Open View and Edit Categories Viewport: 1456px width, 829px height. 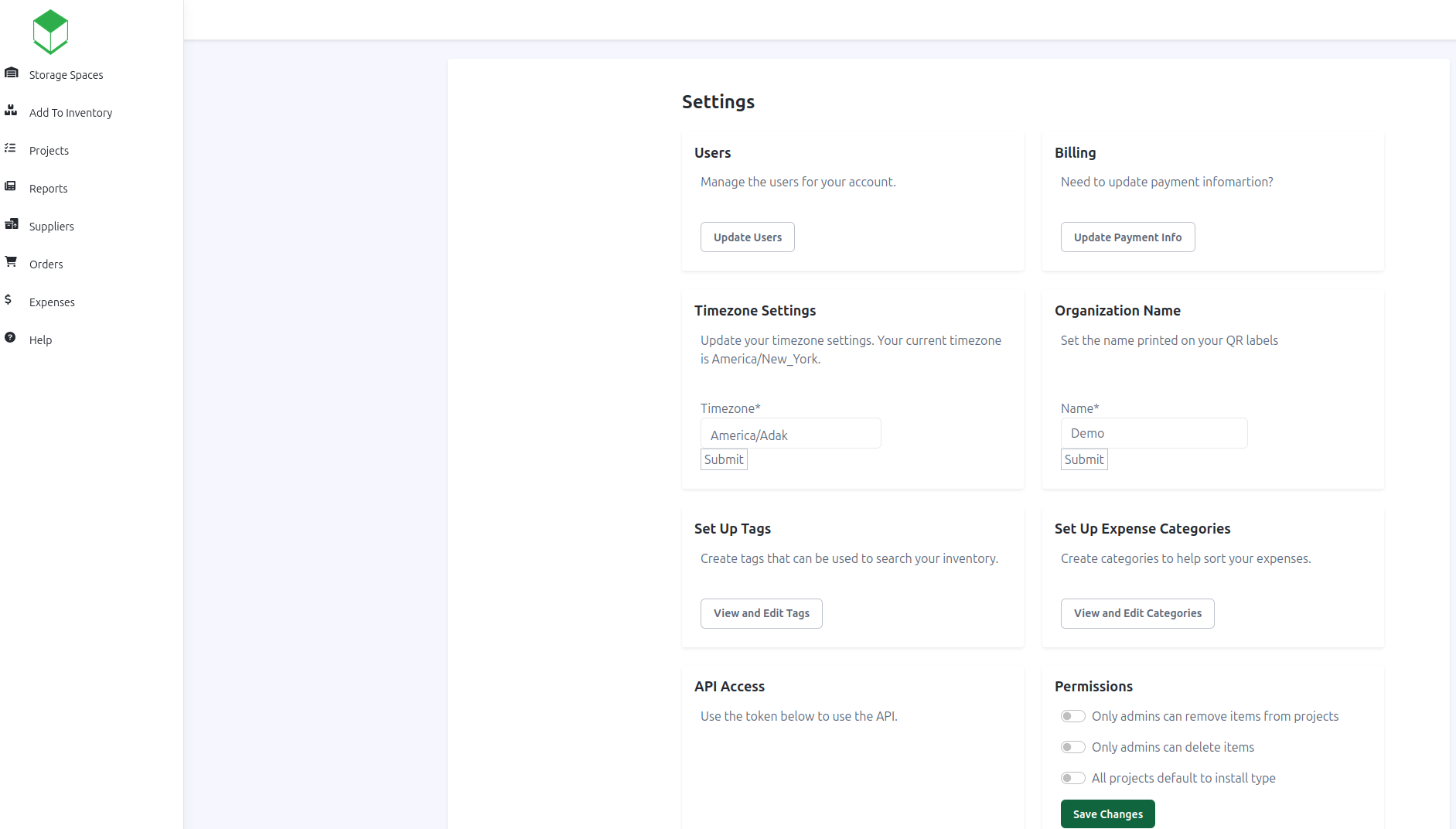tap(1138, 613)
